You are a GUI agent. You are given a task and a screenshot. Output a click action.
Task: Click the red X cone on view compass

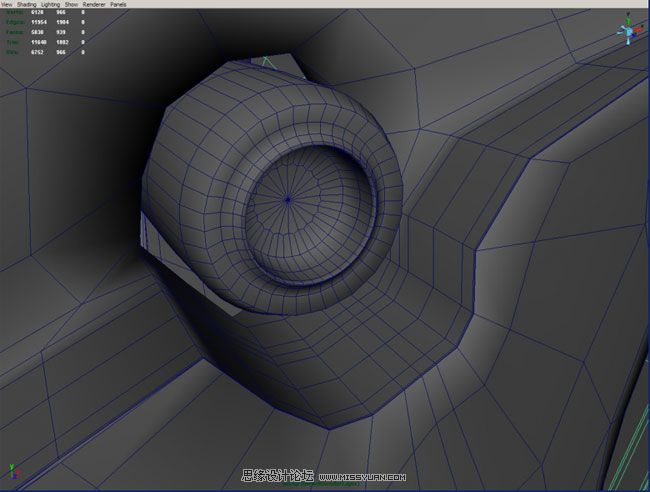[639, 29]
